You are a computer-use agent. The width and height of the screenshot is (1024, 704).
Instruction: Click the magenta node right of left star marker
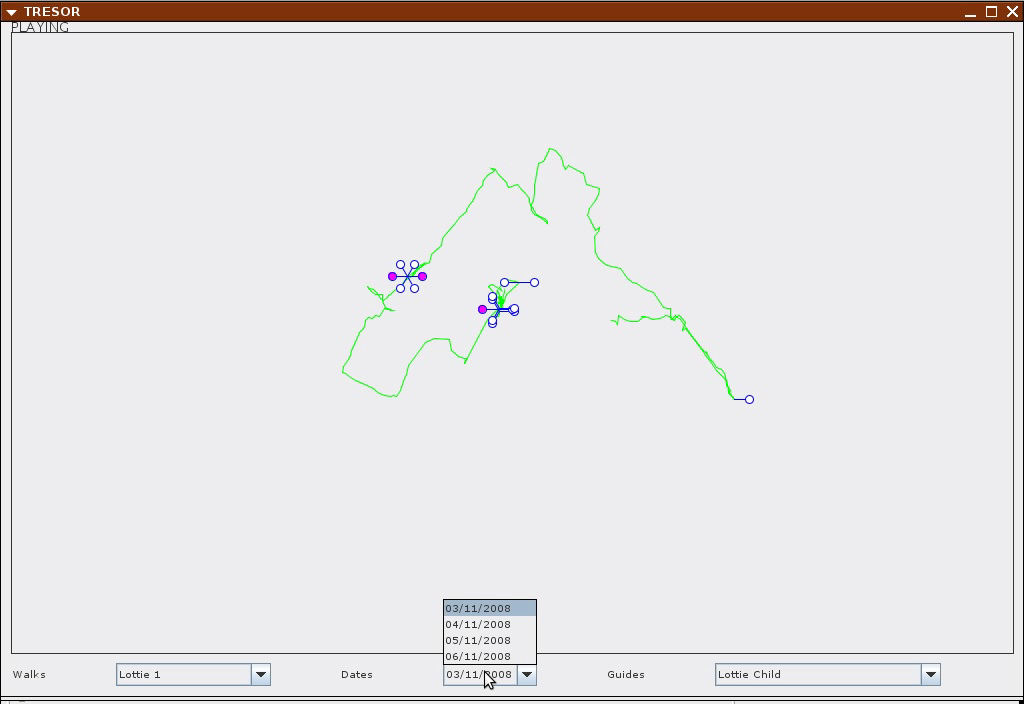pyautogui.click(x=423, y=277)
